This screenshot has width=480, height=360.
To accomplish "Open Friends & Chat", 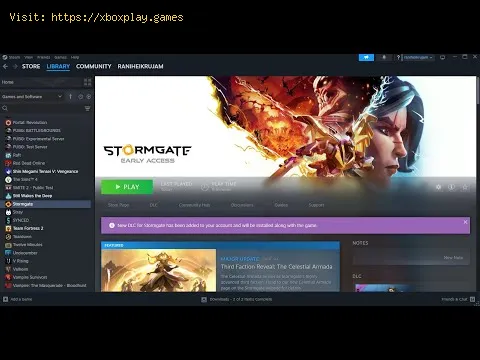I will [458, 299].
